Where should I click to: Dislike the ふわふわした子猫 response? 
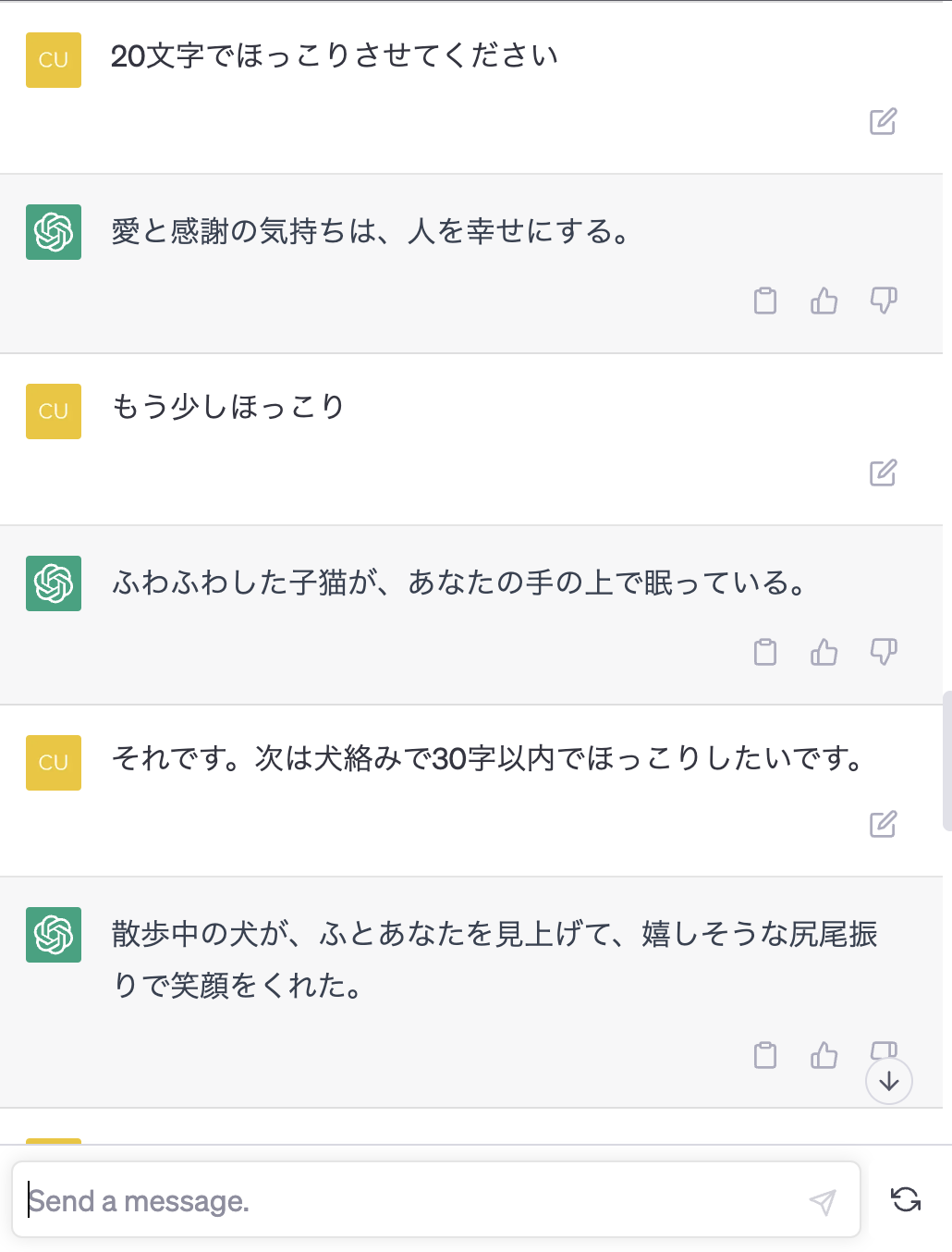tap(884, 652)
